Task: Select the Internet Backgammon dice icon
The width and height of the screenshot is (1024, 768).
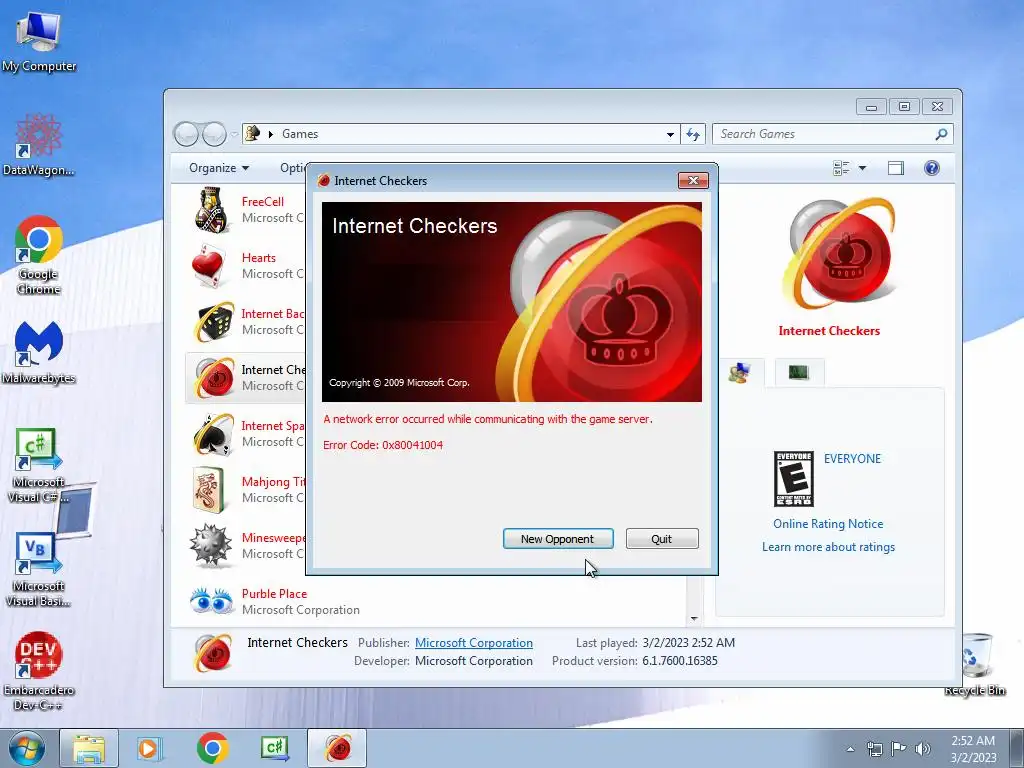Action: 213,321
